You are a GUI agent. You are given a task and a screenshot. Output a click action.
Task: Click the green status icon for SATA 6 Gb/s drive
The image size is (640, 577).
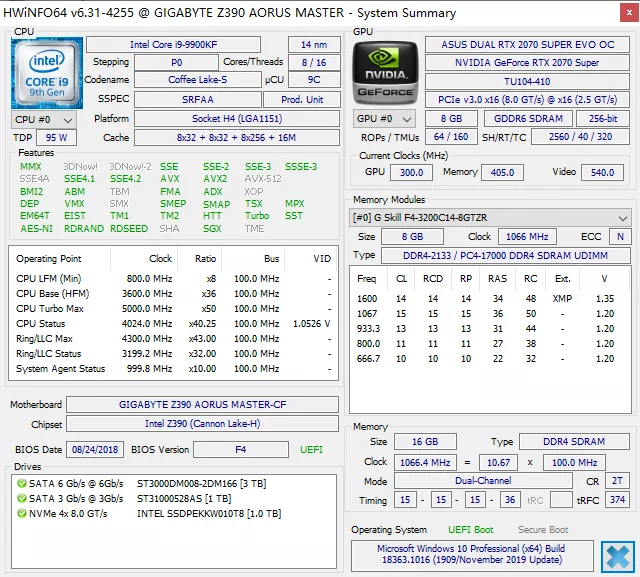[x=22, y=484]
